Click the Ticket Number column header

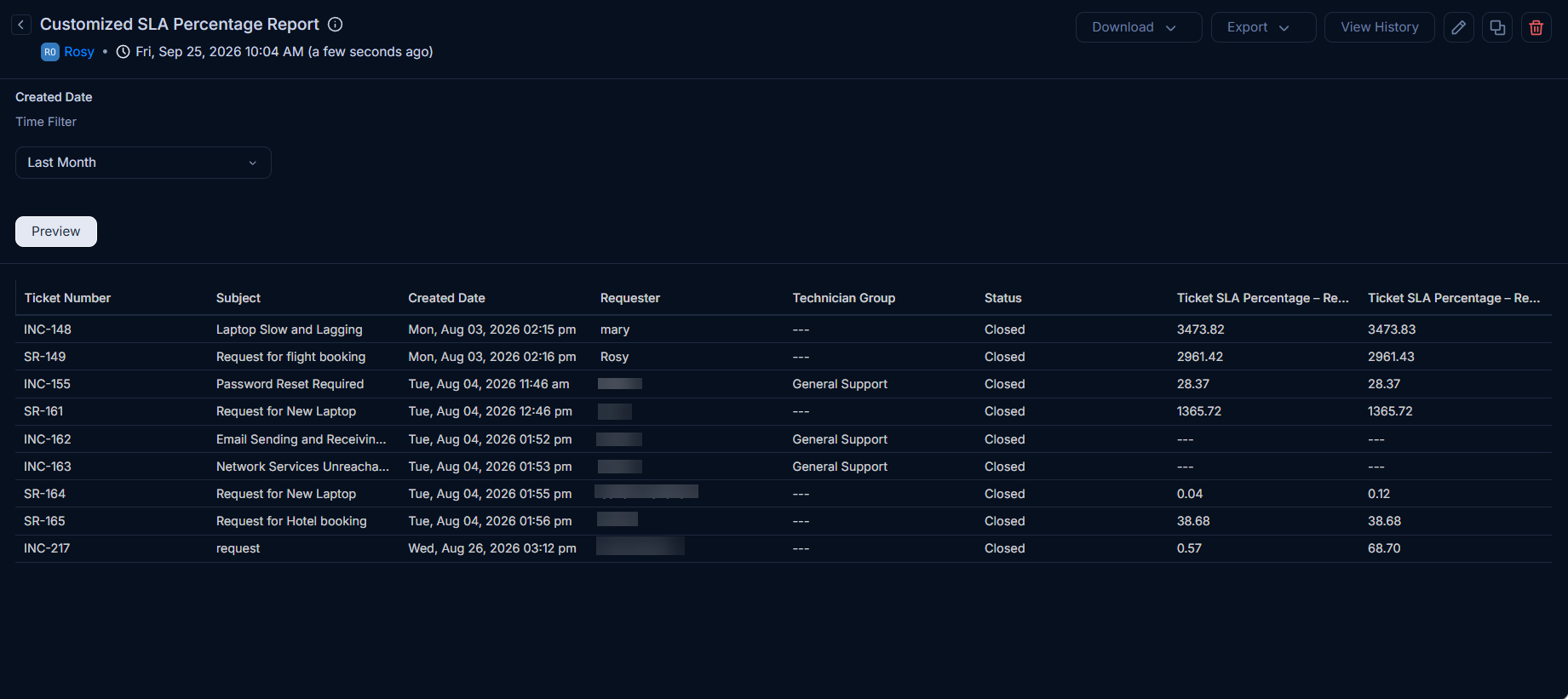[67, 298]
